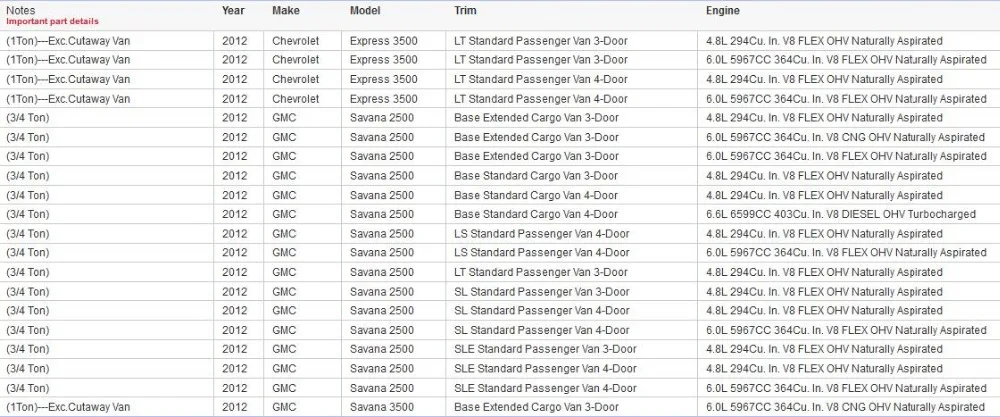The height and width of the screenshot is (417, 1000).
Task: Click the first Chevrolet make cell
Action: (x=295, y=41)
